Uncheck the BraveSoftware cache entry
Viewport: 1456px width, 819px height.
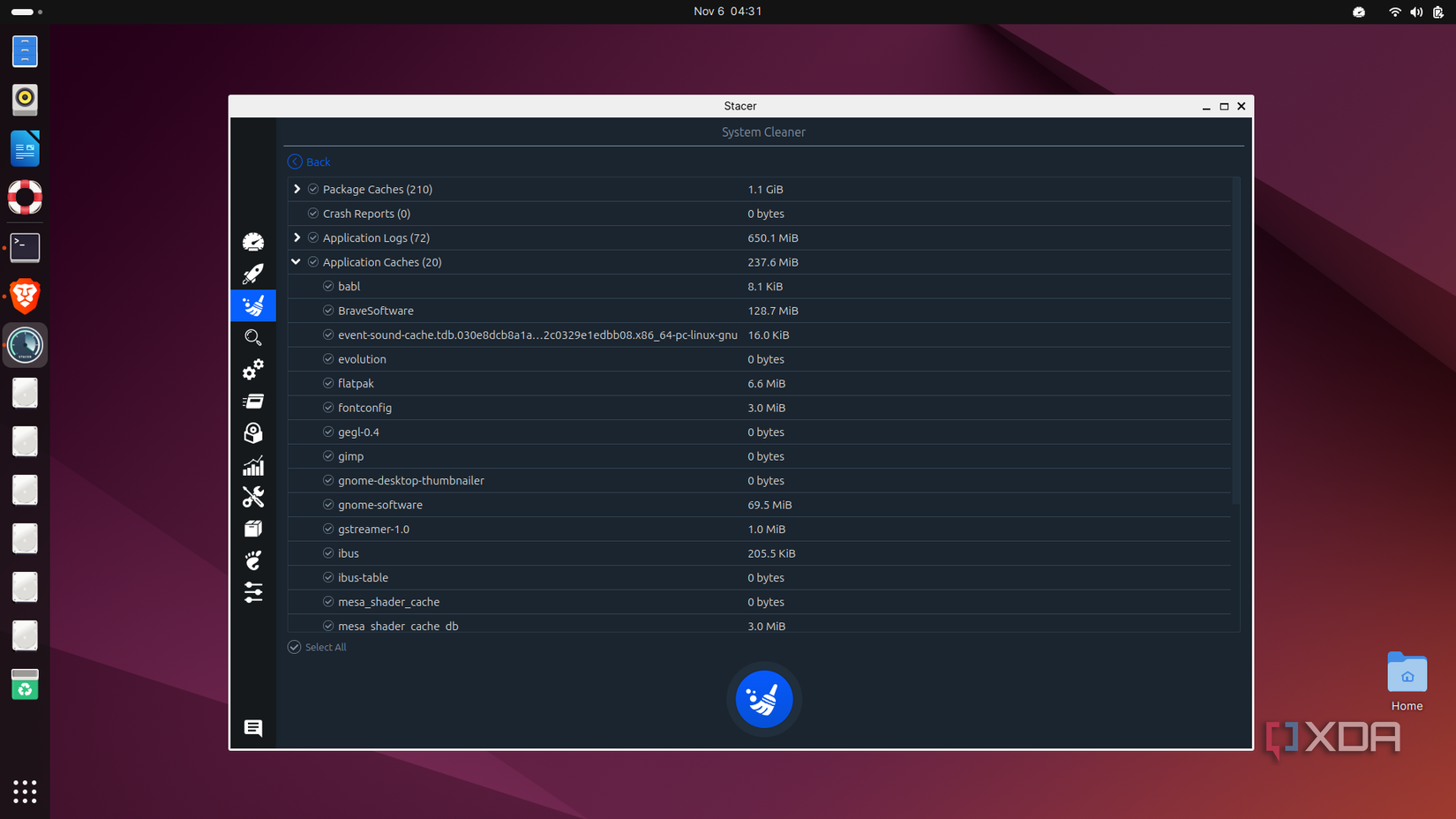tap(327, 311)
